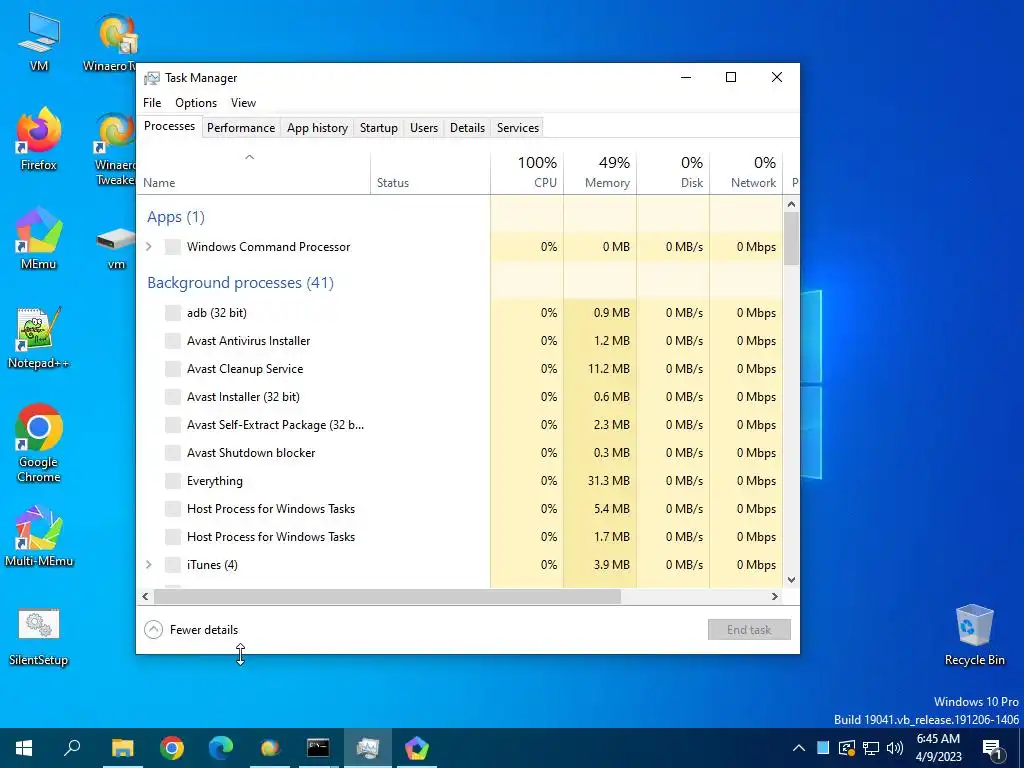Sort processes by CPU column
Viewport: 1024px width, 768px height.
tap(527, 172)
